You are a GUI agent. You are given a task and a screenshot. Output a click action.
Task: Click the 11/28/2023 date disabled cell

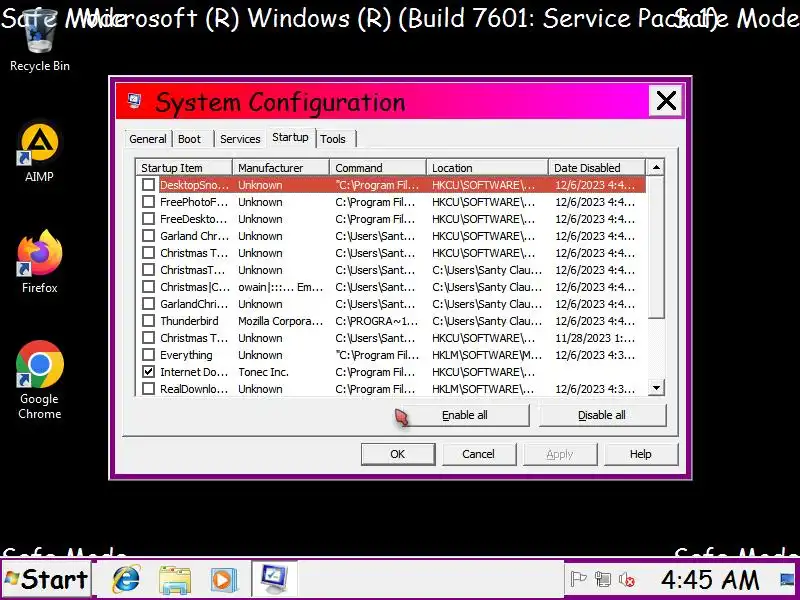tap(595, 338)
